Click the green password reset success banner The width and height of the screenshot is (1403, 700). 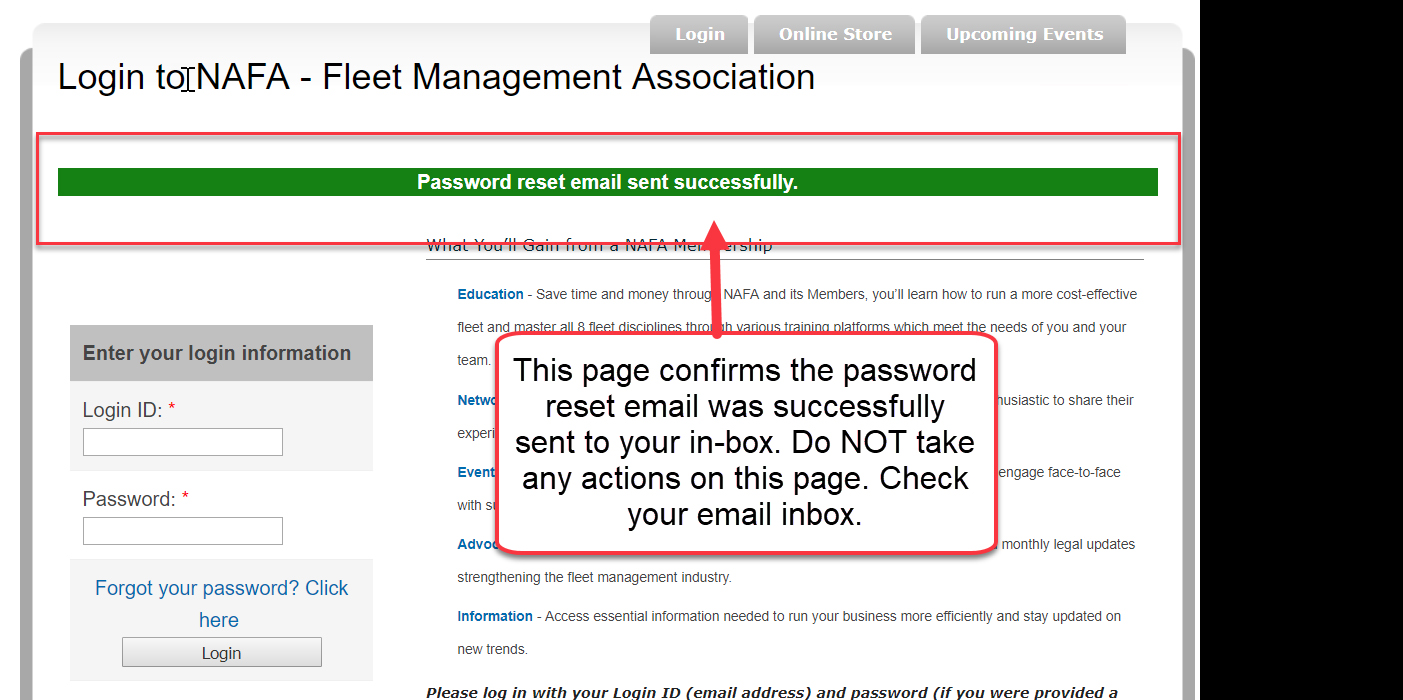point(607,182)
